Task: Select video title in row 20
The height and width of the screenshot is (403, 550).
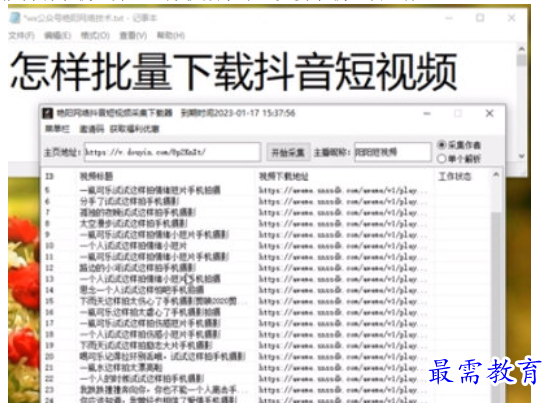Action: tap(162, 357)
